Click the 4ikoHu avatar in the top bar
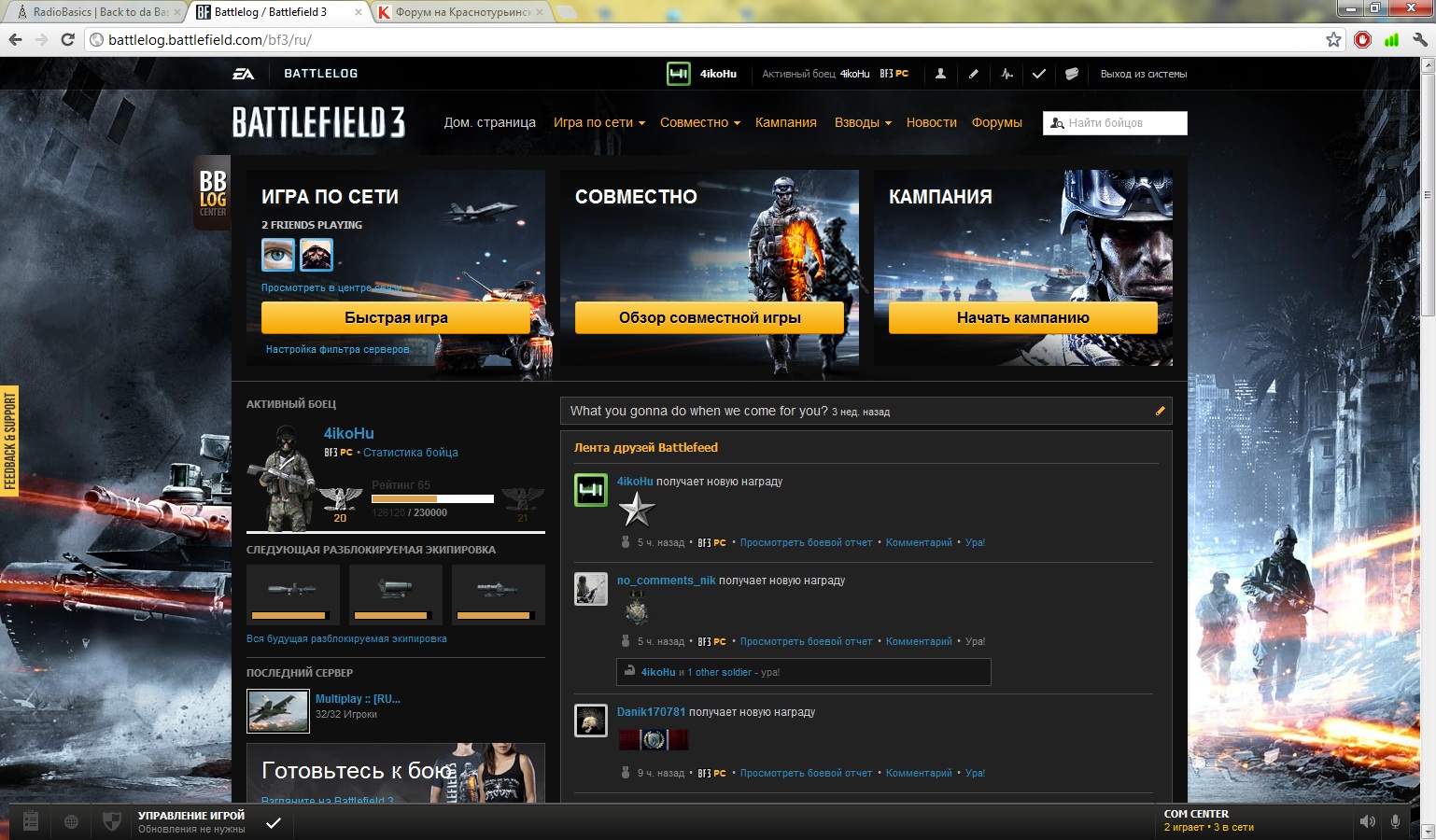This screenshot has height=840, width=1436. (679, 74)
